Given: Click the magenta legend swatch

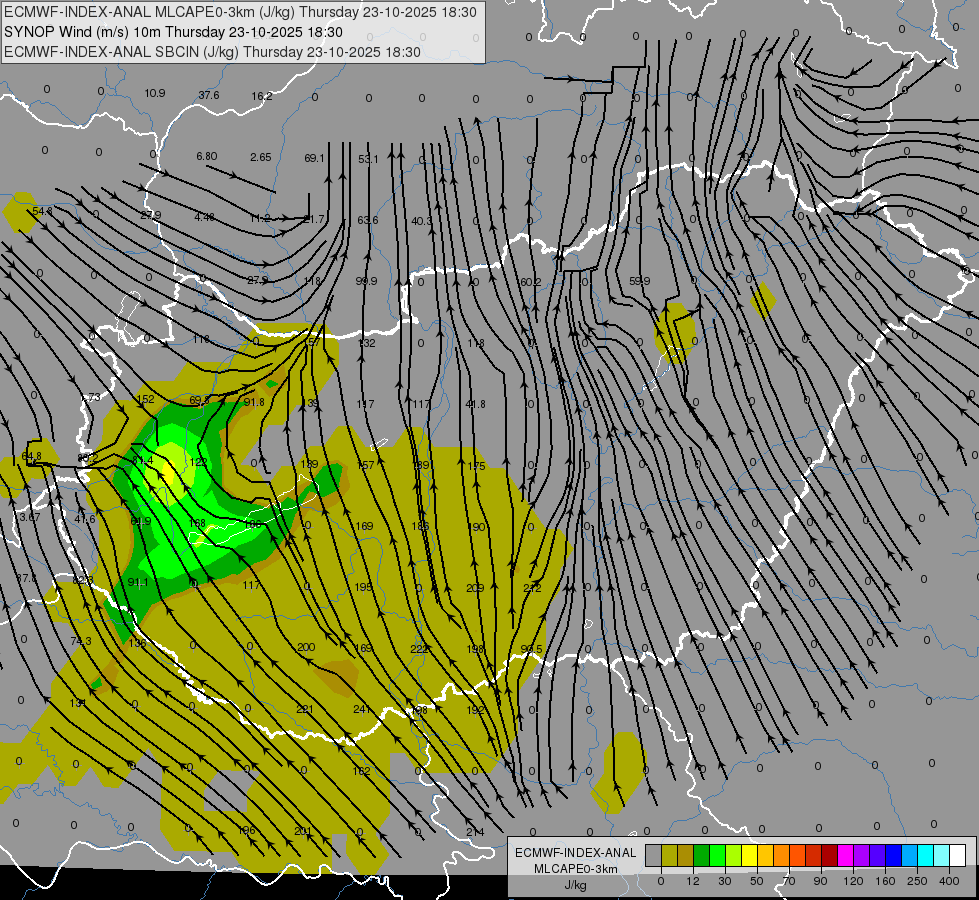Looking at the screenshot, I should pos(845,855).
